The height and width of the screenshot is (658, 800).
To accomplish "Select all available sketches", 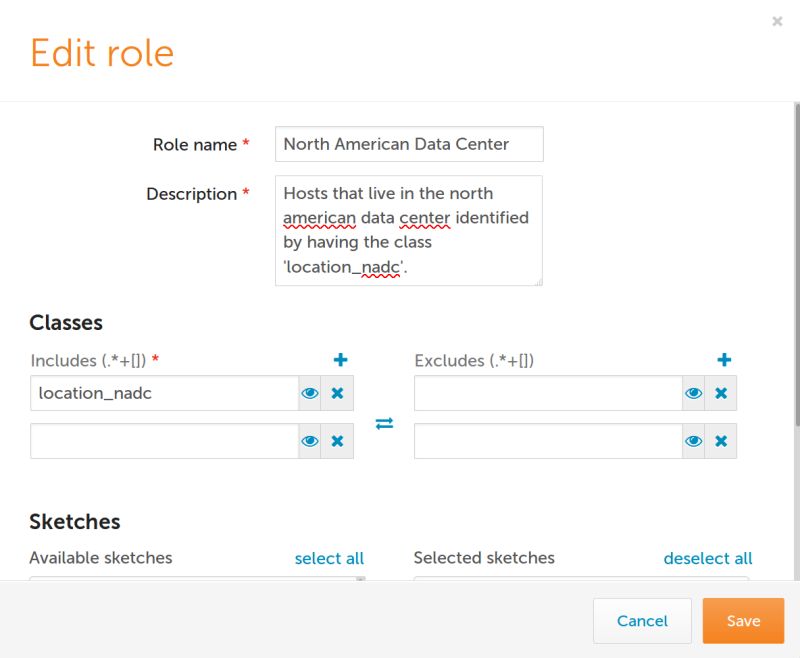I will (x=329, y=558).
